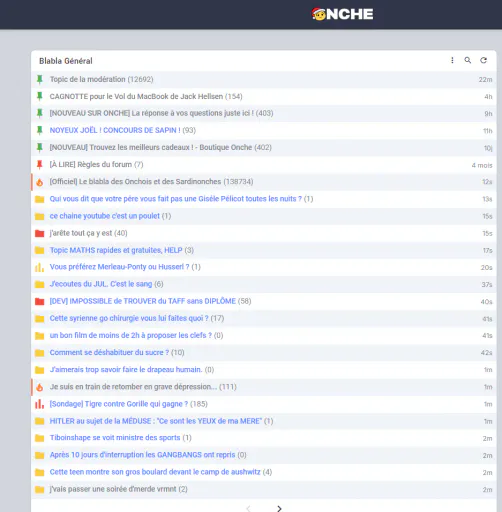The image size is (502, 512).
Task: Click the 4 mois timestamp
Action: [482, 165]
